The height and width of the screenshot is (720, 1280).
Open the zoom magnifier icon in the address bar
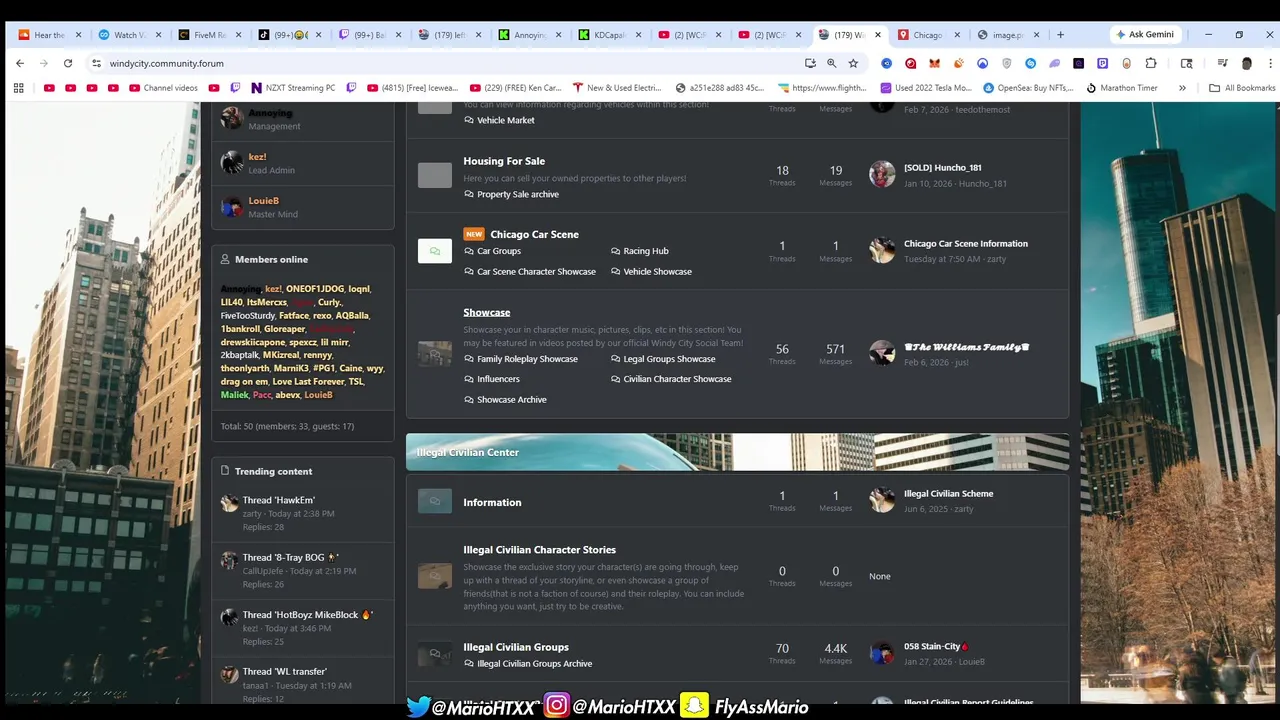[831, 63]
